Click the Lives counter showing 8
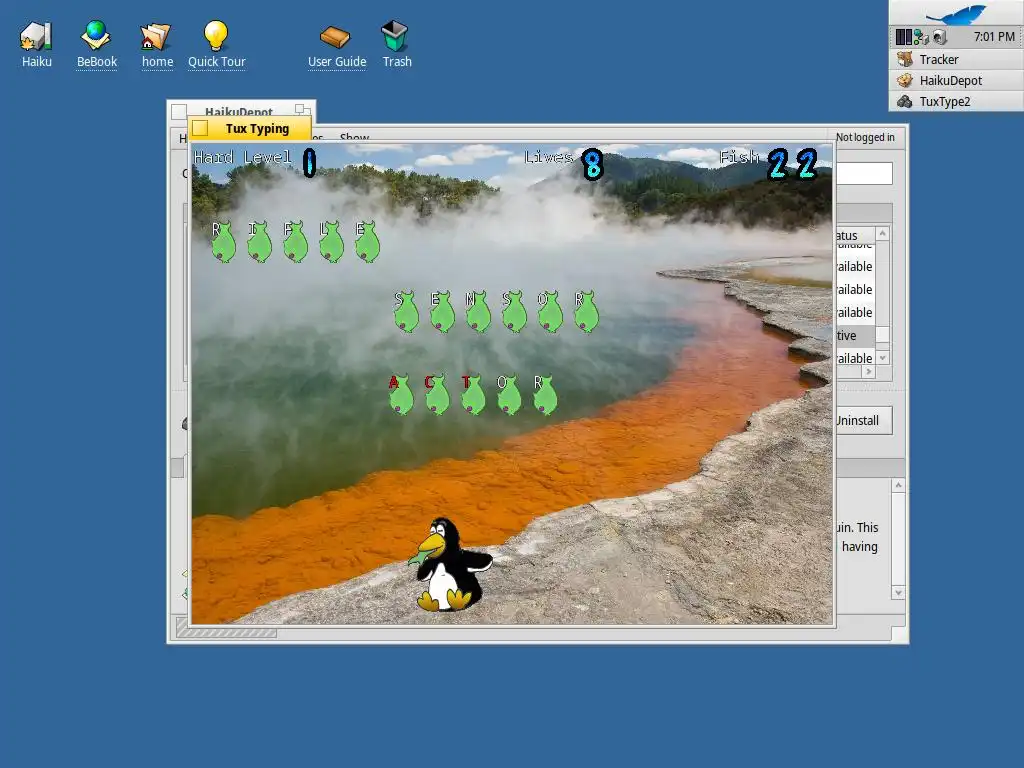The image size is (1024, 768). 564,163
